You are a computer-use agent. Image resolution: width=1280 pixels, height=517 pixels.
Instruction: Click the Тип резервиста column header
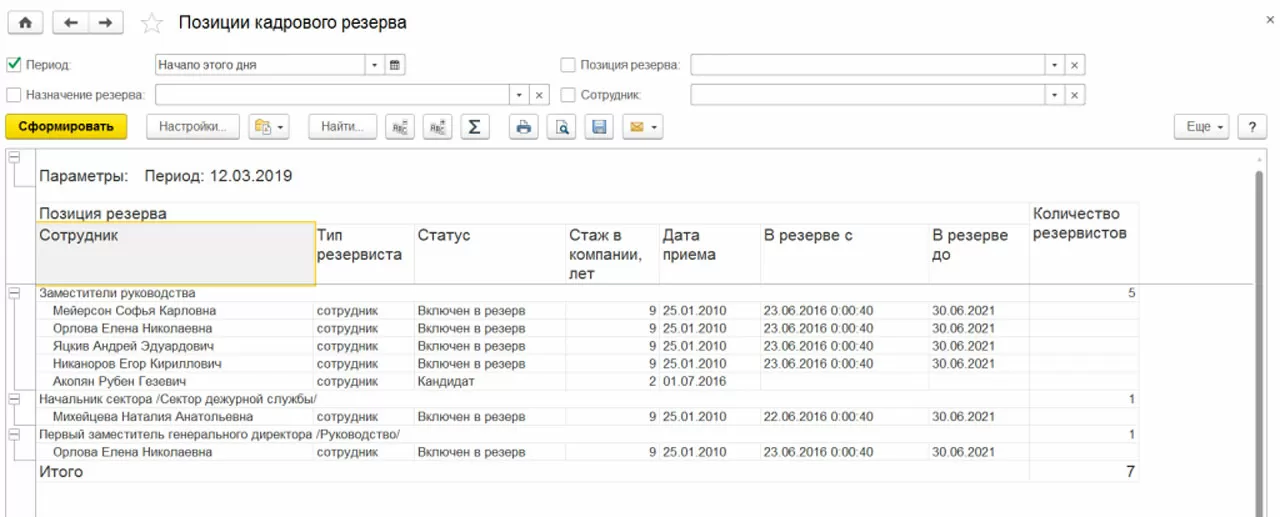pos(364,253)
